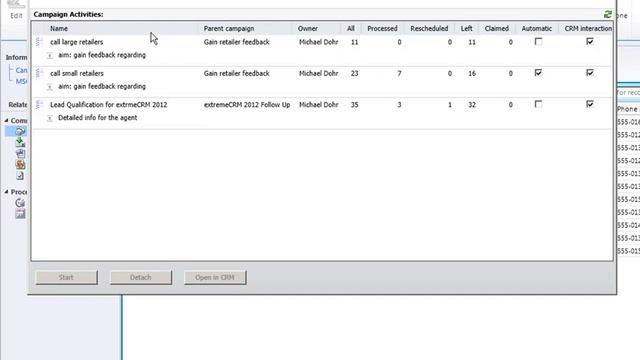This screenshot has height=360, width=640.
Task: Select the 'call large retailers' activity name
Action: pyautogui.click(x=77, y=42)
